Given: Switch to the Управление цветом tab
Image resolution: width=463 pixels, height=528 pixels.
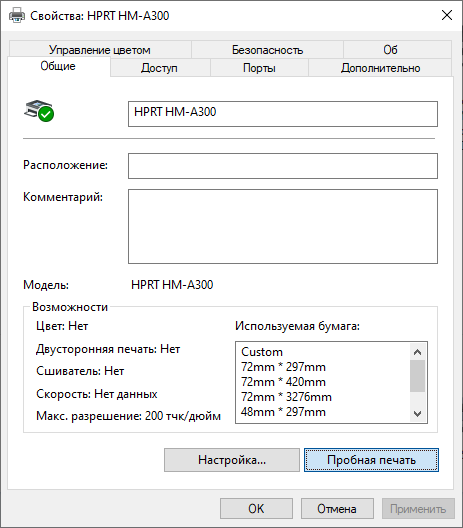Looking at the screenshot, I should (100, 50).
